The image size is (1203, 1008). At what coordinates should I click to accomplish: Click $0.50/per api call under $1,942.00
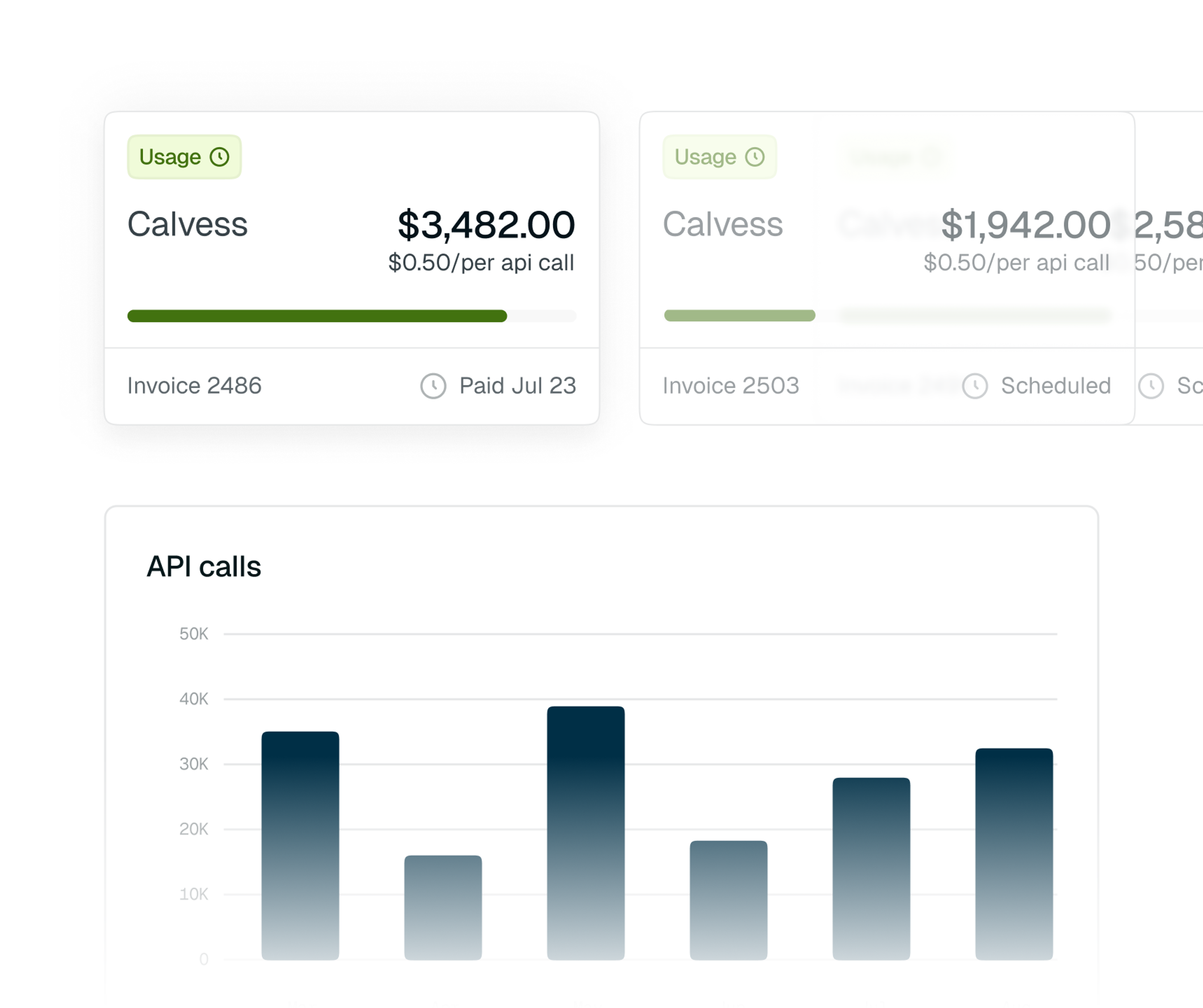pyautogui.click(x=1017, y=263)
